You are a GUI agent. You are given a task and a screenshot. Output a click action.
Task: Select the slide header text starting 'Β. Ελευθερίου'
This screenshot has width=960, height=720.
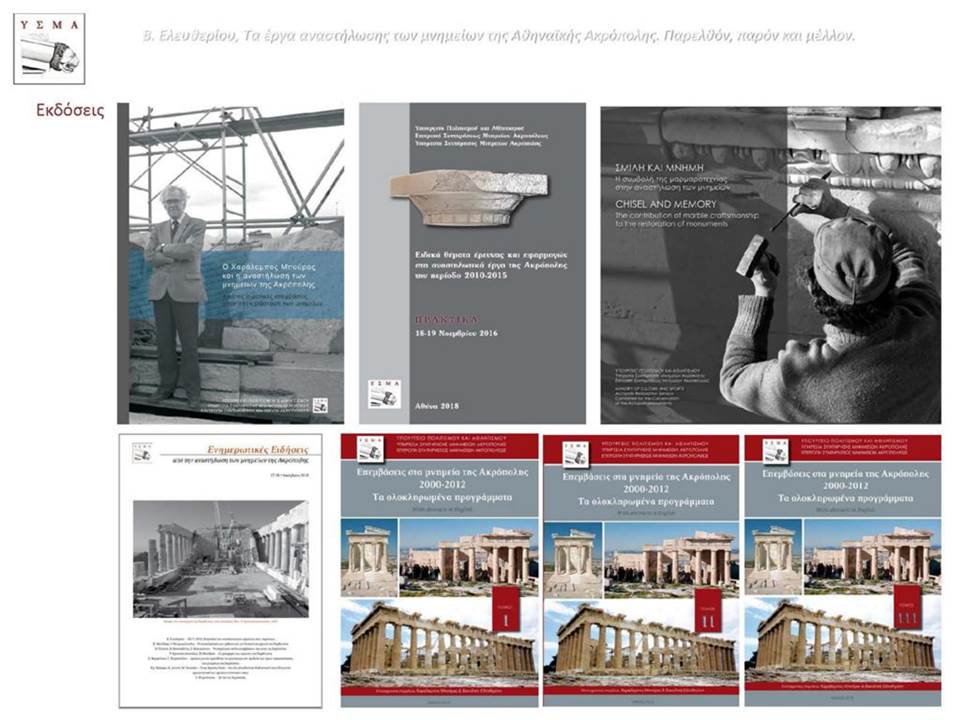coord(498,36)
